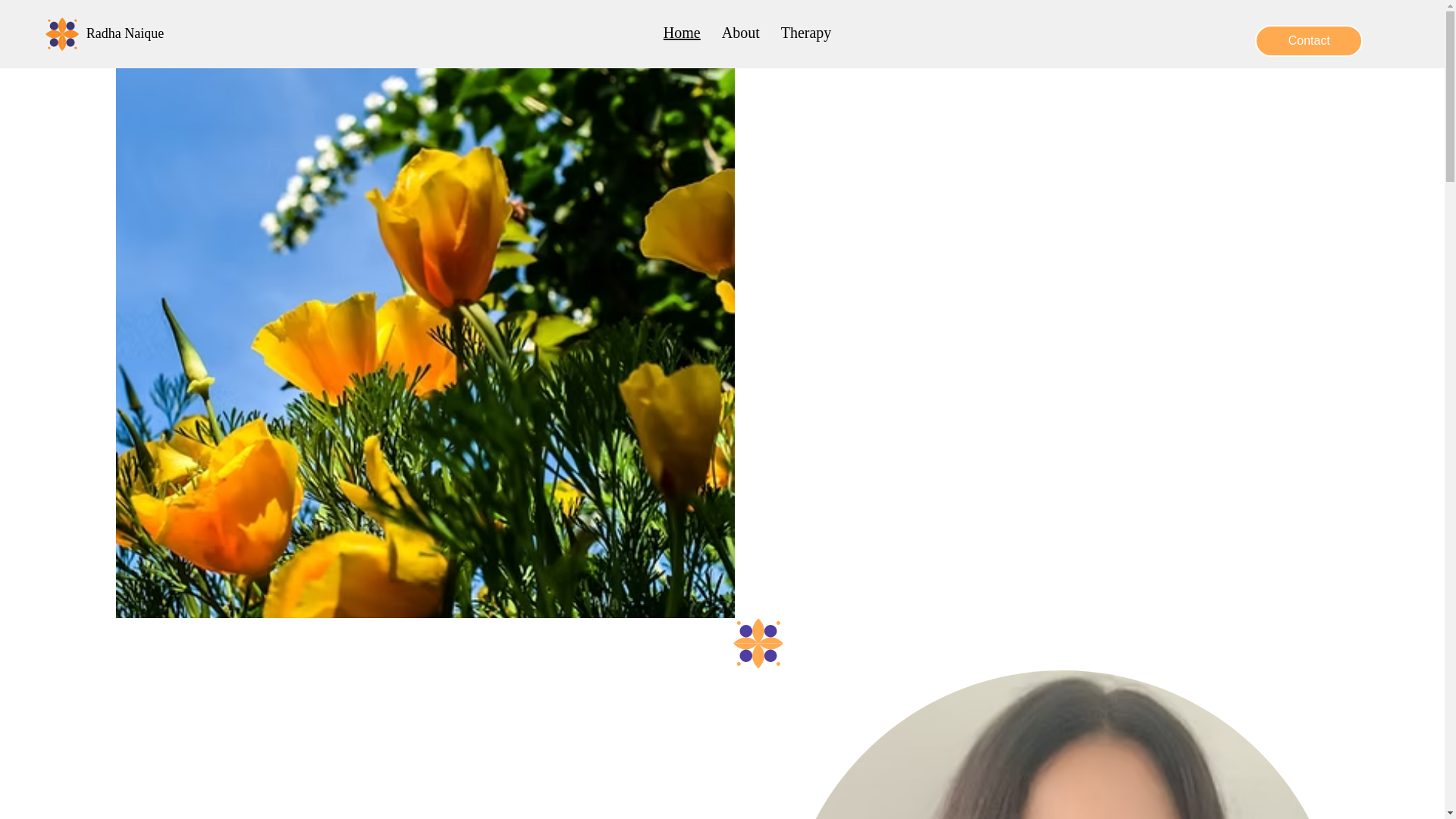
Task: Go to the About page
Action: click(x=740, y=33)
